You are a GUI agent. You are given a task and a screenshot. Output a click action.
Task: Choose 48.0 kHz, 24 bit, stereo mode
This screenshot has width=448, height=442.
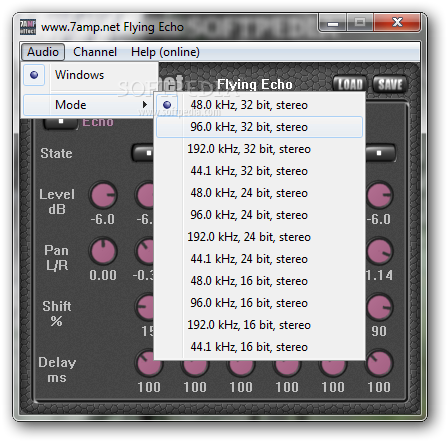tap(259, 193)
